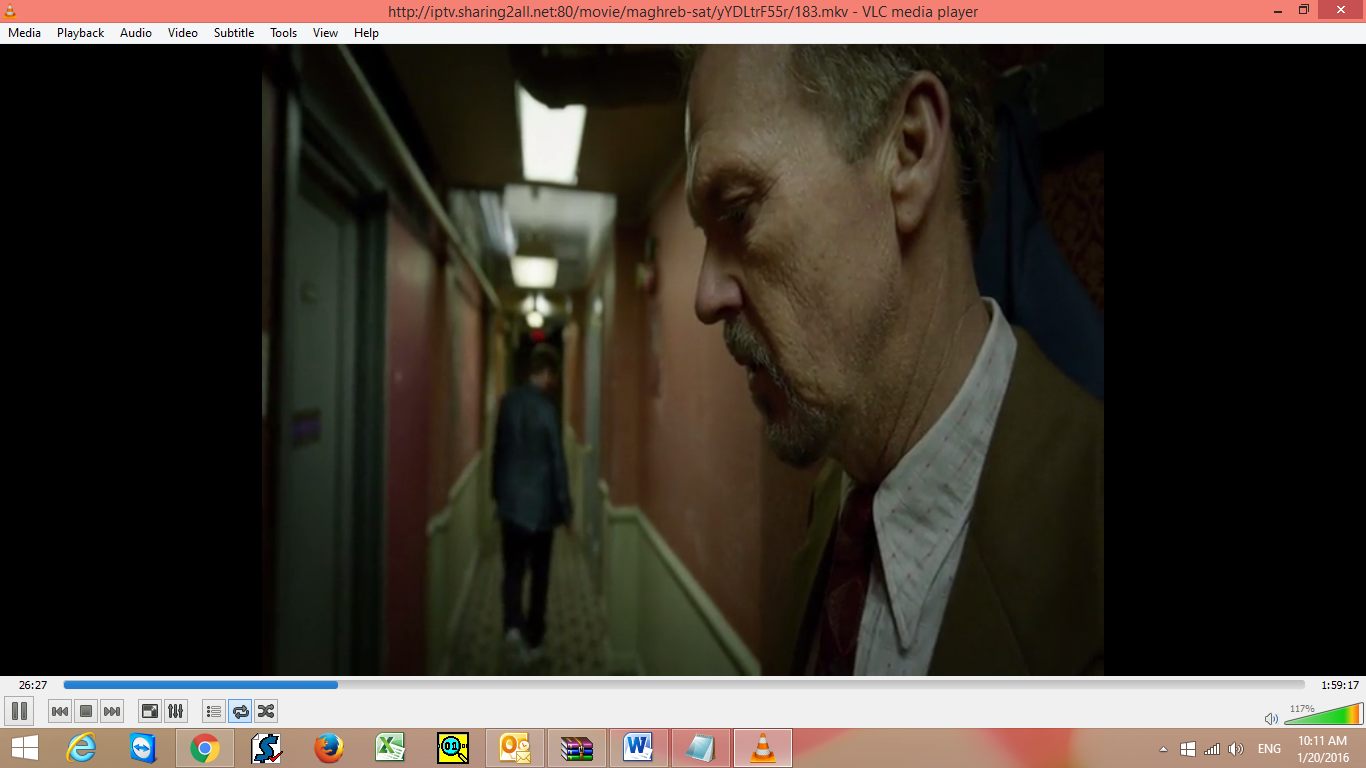Switch to the notepad app in taskbar
The width and height of the screenshot is (1366, 768).
pos(701,748)
